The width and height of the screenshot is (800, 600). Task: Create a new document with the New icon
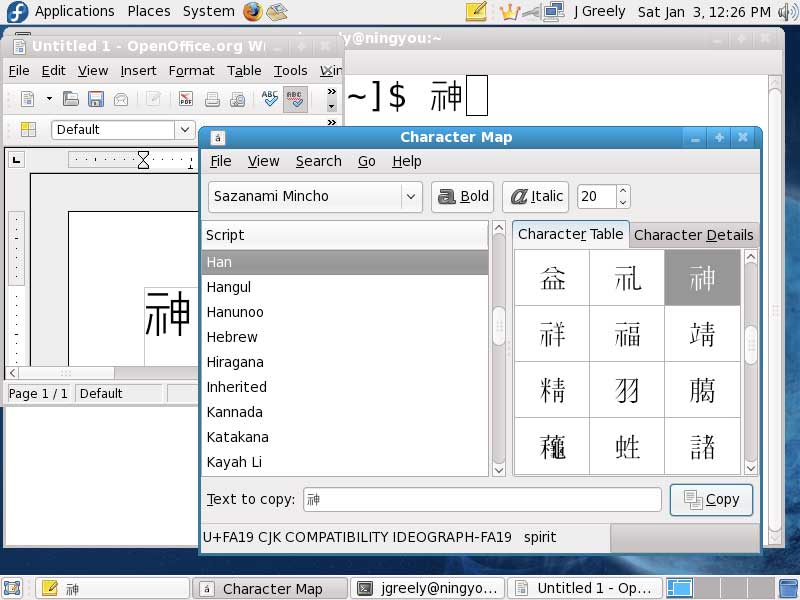(x=26, y=99)
